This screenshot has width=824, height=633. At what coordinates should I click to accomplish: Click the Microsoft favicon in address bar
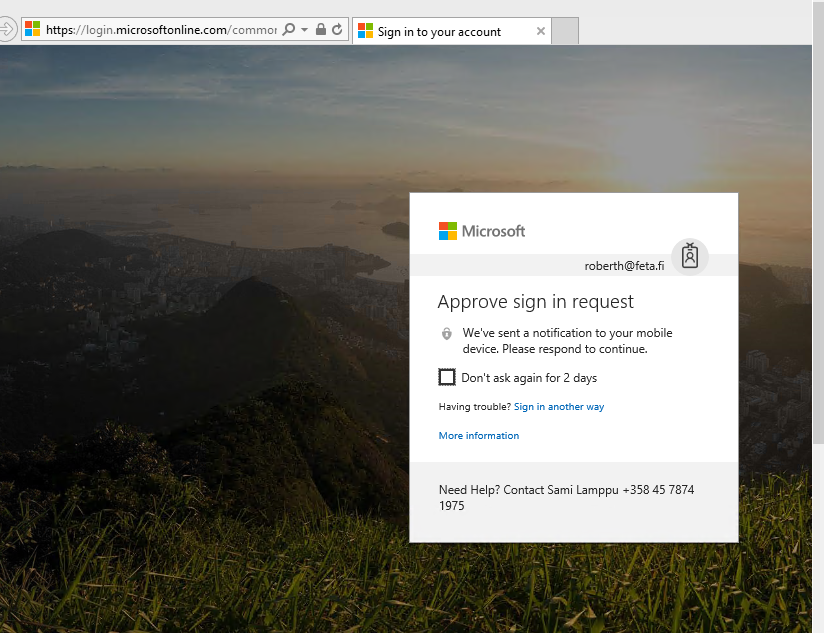pyautogui.click(x=33, y=29)
